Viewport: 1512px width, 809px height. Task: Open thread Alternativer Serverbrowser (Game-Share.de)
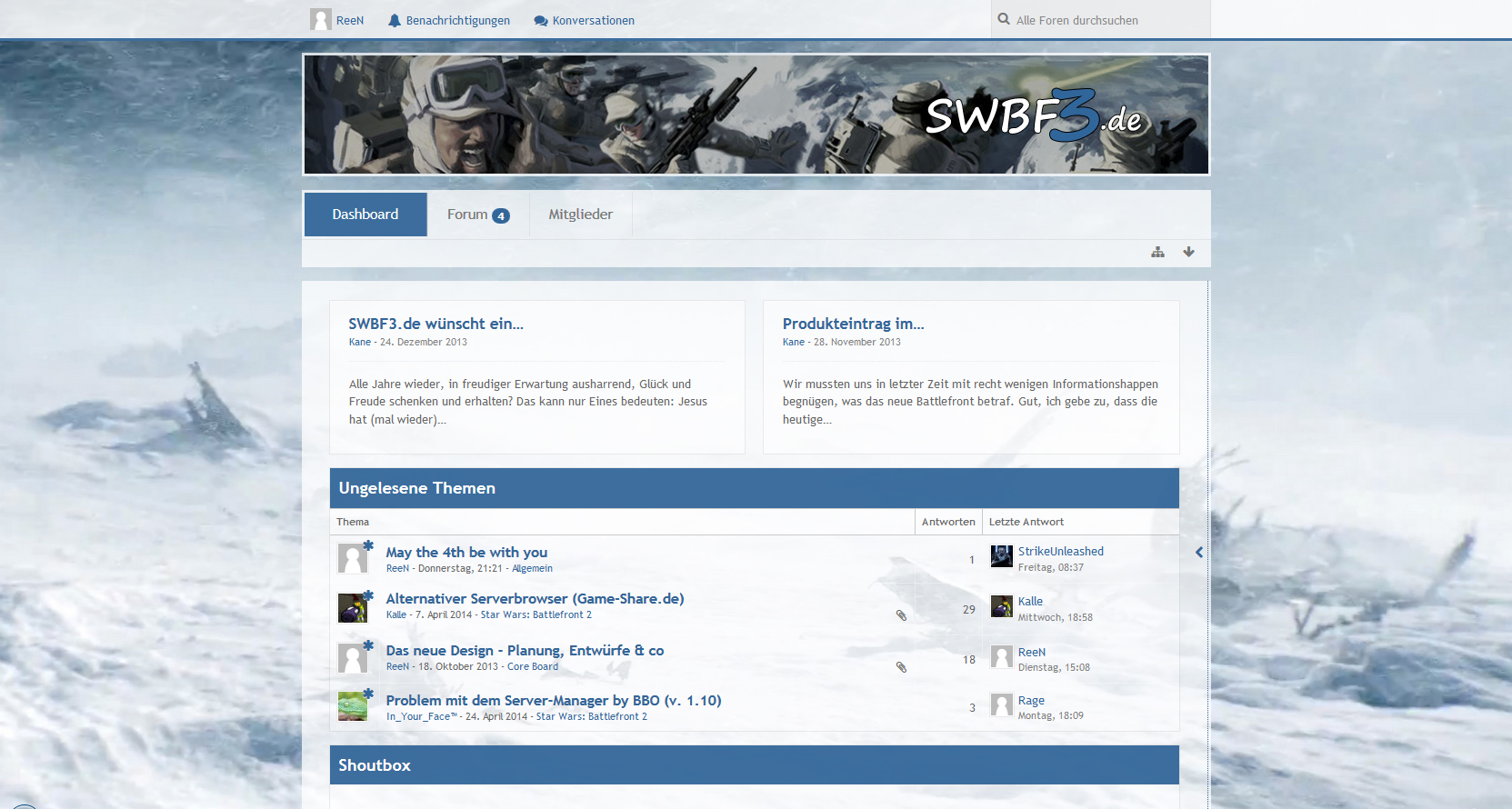pyautogui.click(x=535, y=598)
